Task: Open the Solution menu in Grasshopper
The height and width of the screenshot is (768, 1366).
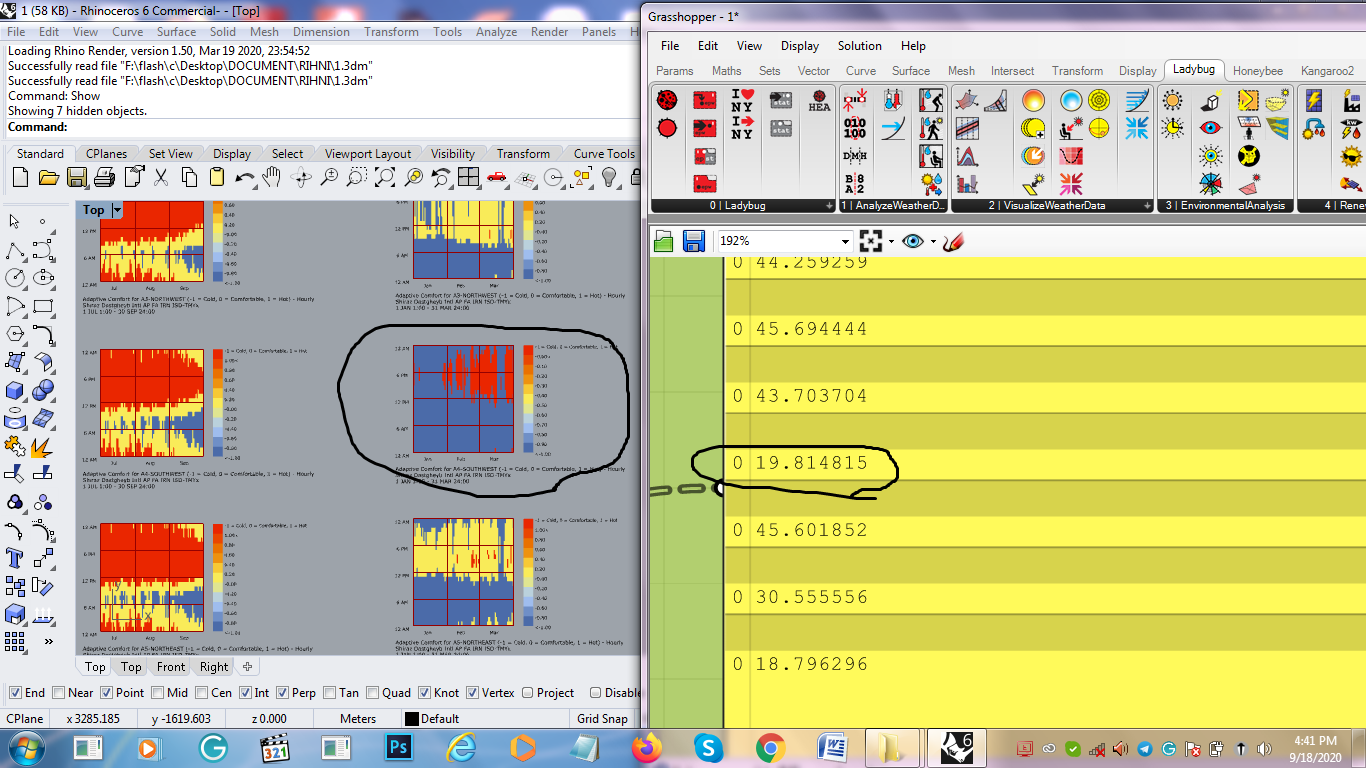Action: [x=860, y=45]
